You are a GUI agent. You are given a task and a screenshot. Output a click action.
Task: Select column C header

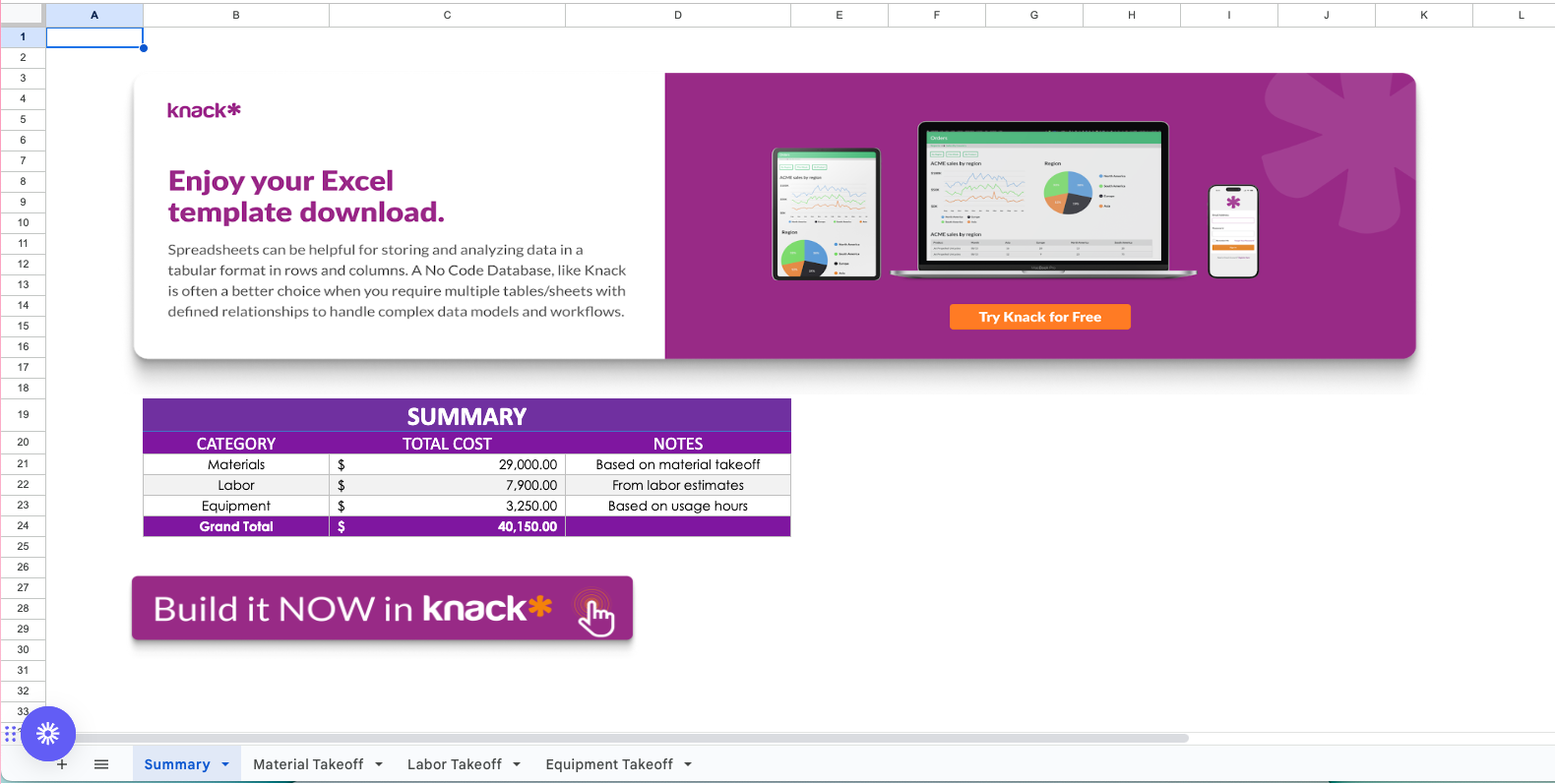[447, 15]
